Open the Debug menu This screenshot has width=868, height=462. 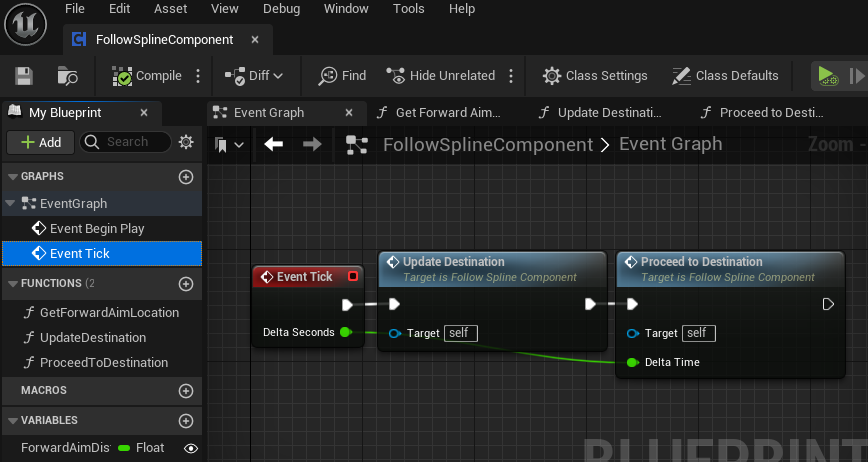tap(281, 9)
